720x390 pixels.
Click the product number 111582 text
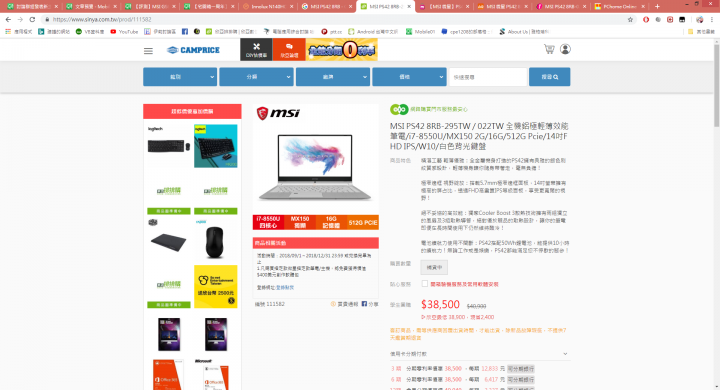[x=270, y=304]
